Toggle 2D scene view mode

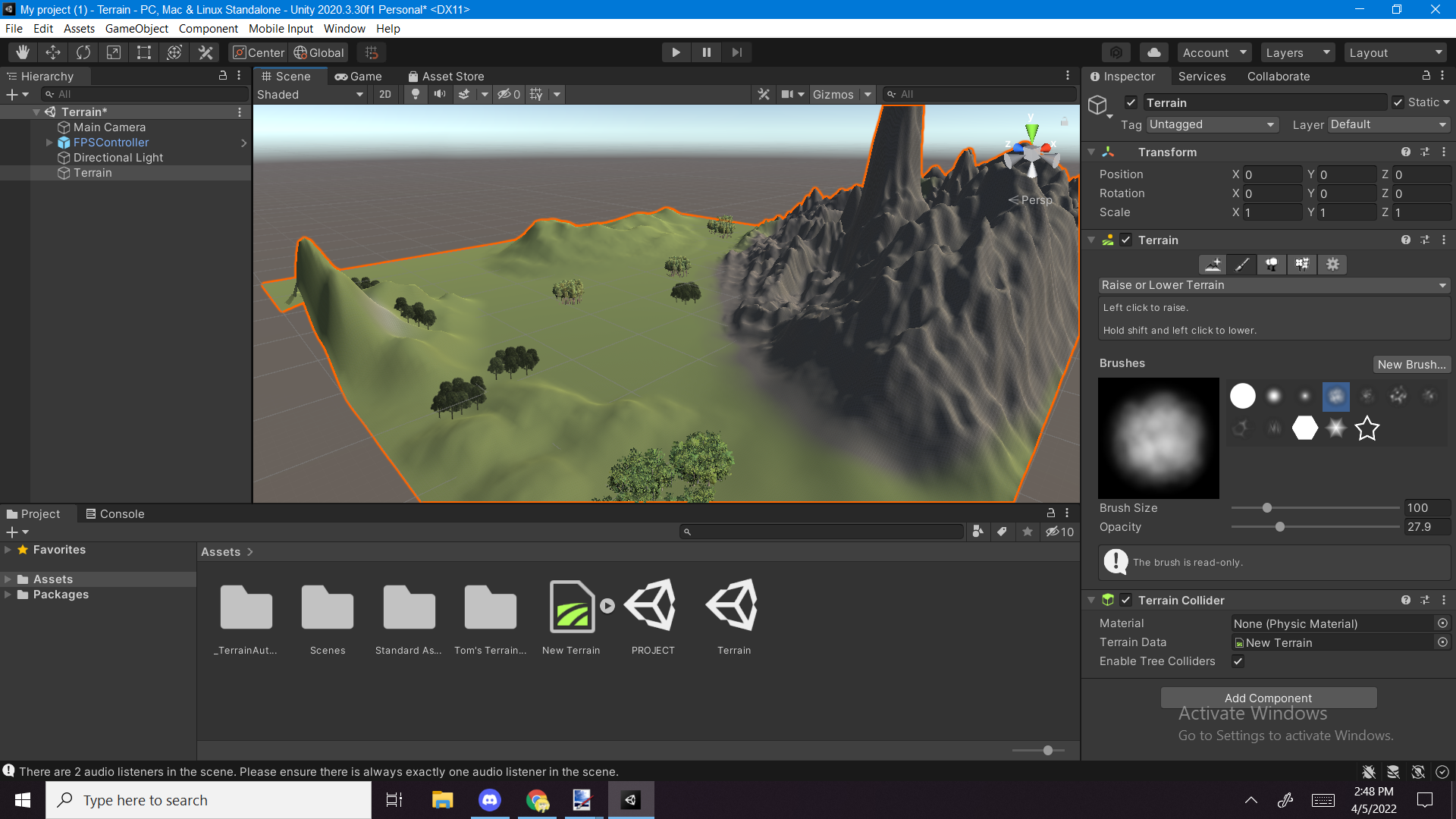385,94
